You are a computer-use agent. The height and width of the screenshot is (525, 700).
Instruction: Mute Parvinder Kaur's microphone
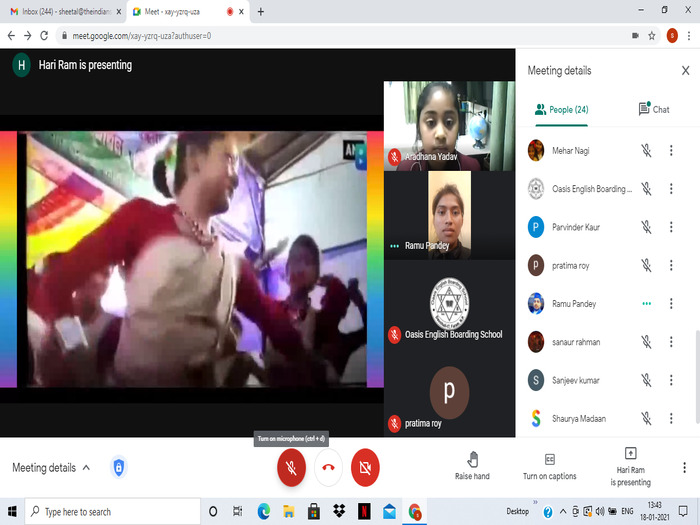(646, 227)
